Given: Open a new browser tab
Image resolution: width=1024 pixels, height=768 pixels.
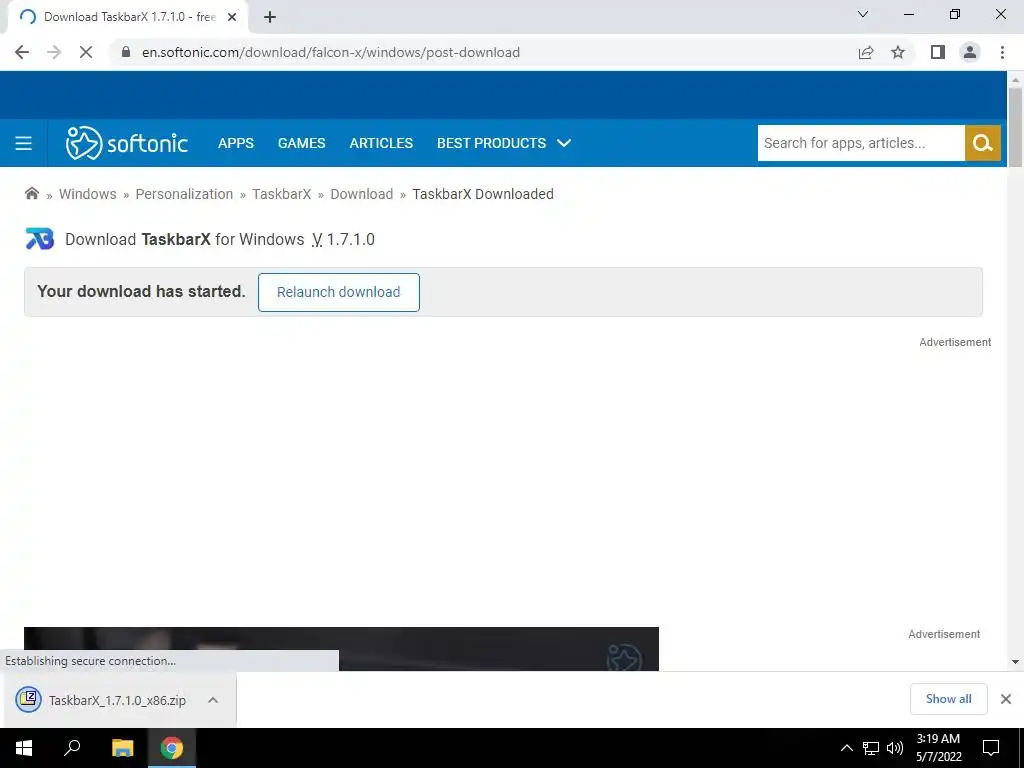Looking at the screenshot, I should click(x=270, y=17).
